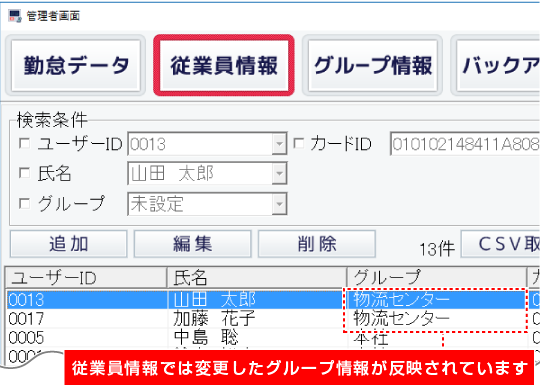This screenshot has width=540, height=389.
Task: Switch to the 従業員情報 tab
Action: [224, 65]
